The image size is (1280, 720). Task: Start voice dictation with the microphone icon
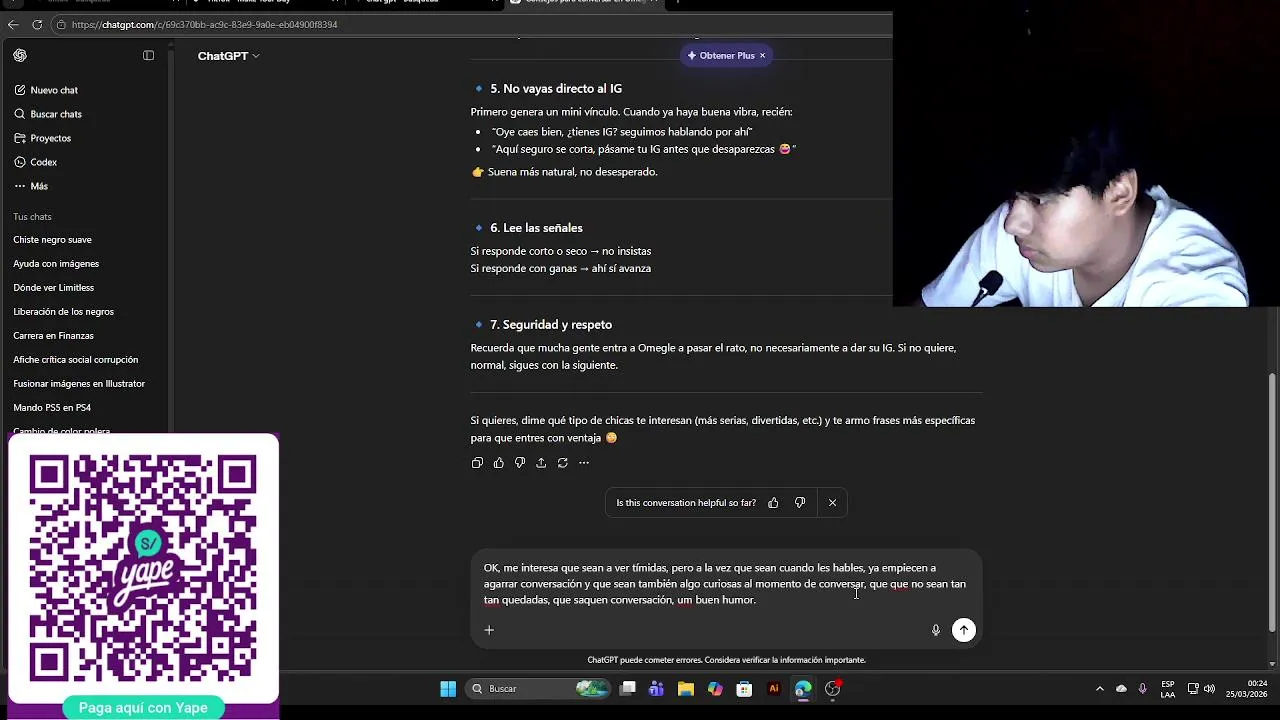(936, 630)
